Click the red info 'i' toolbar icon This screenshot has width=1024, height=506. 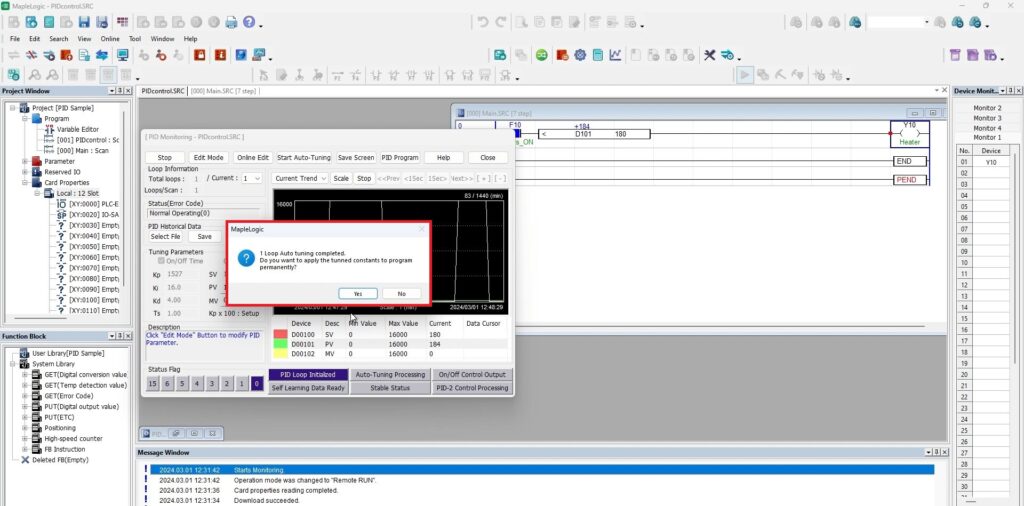click(220, 55)
